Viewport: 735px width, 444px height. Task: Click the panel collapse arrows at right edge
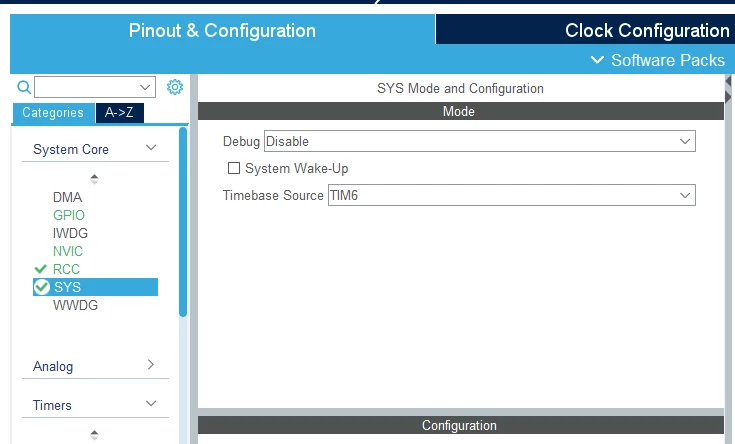pyautogui.click(x=728, y=89)
